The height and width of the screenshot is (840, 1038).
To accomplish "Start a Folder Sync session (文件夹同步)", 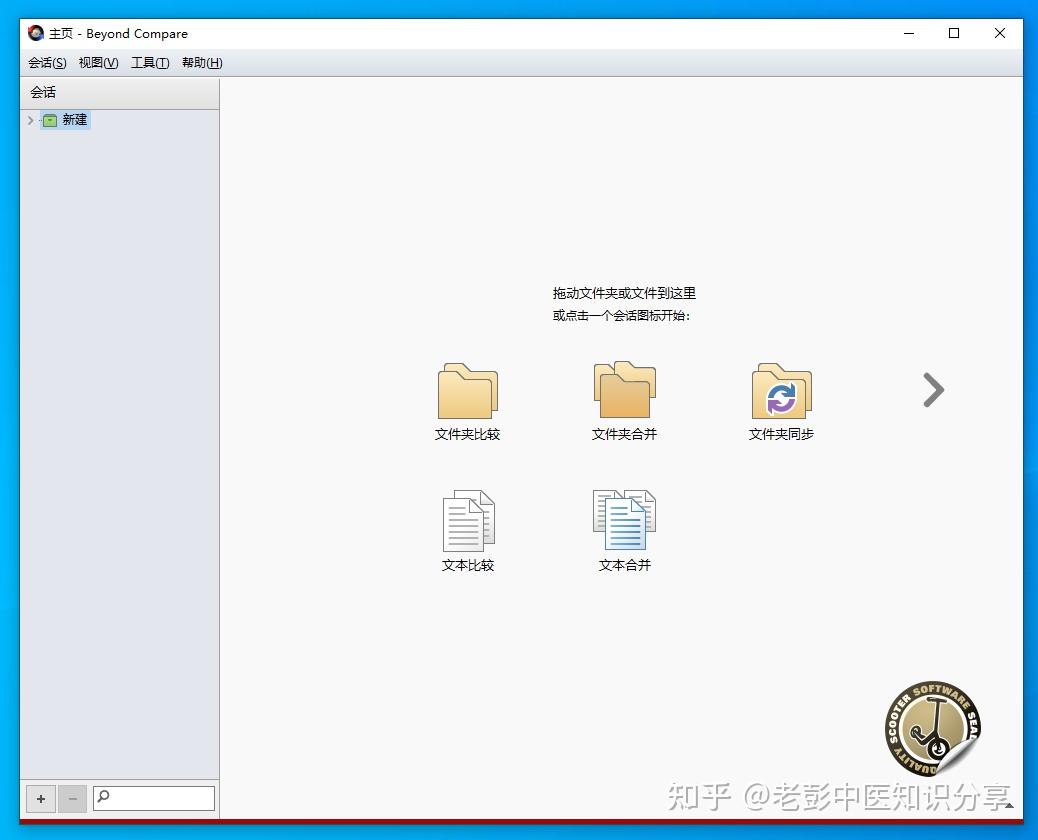I will coord(780,390).
